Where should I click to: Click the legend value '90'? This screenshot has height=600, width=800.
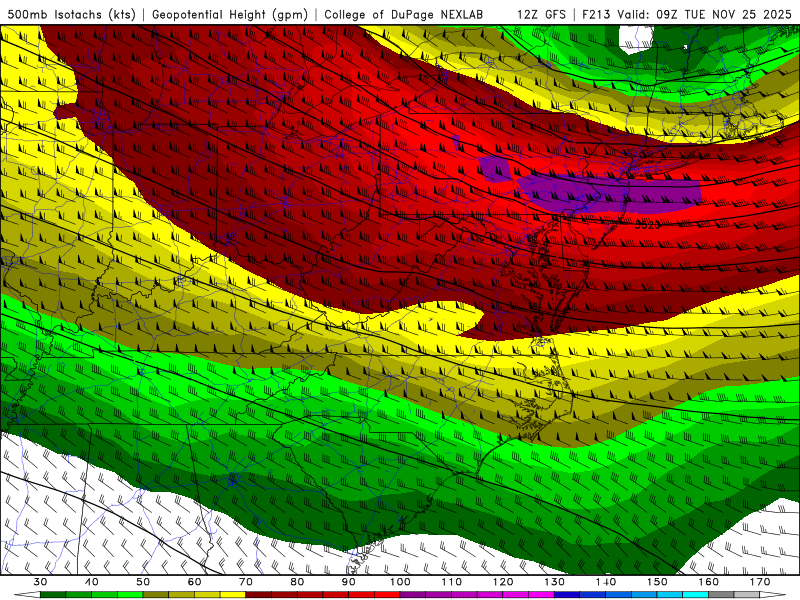coord(349,582)
